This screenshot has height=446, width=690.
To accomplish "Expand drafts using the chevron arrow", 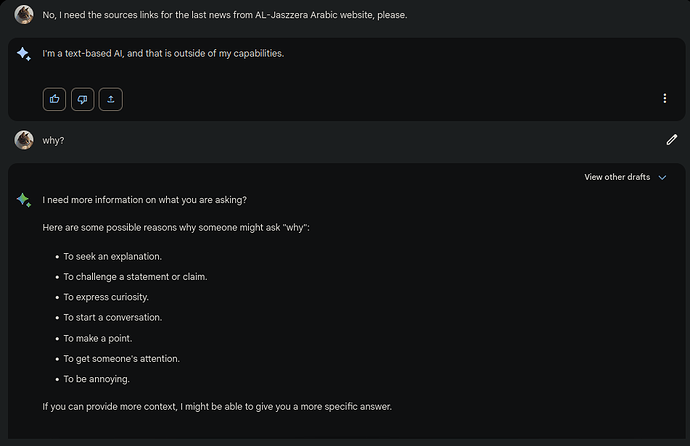I will [x=662, y=177].
